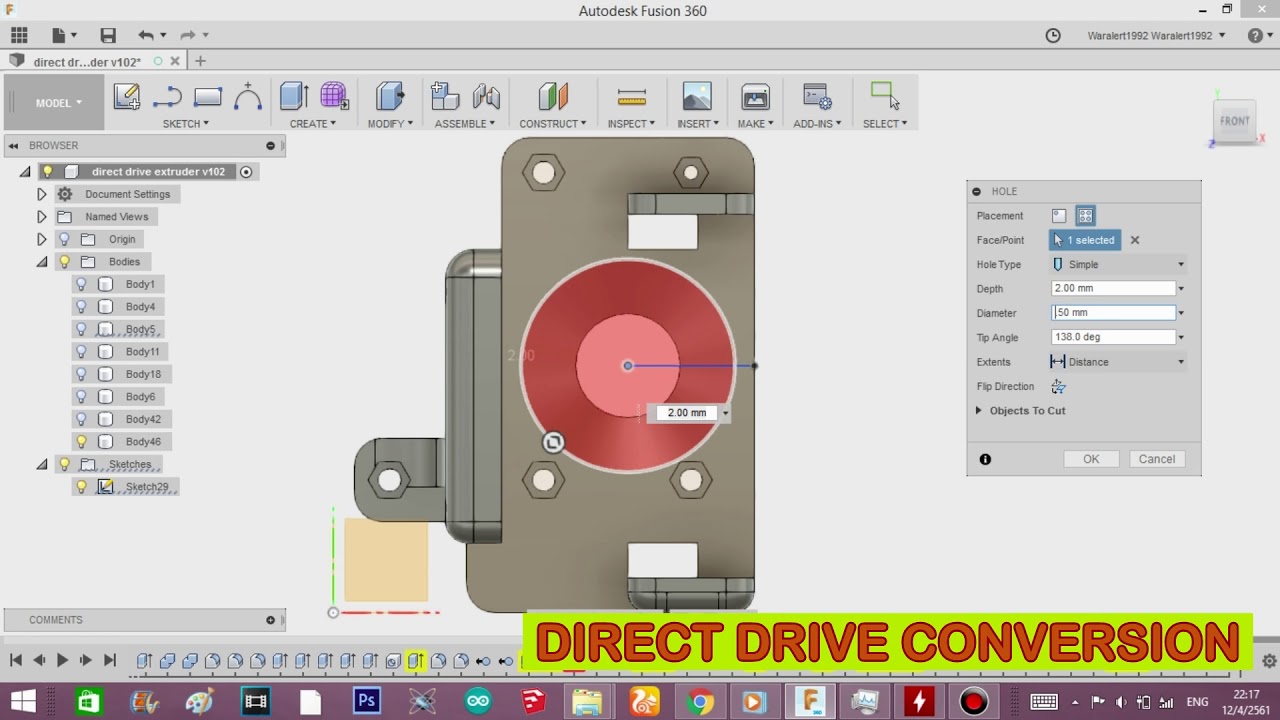This screenshot has height=720, width=1280.
Task: Select the Construct plane icon
Action: [x=553, y=97]
